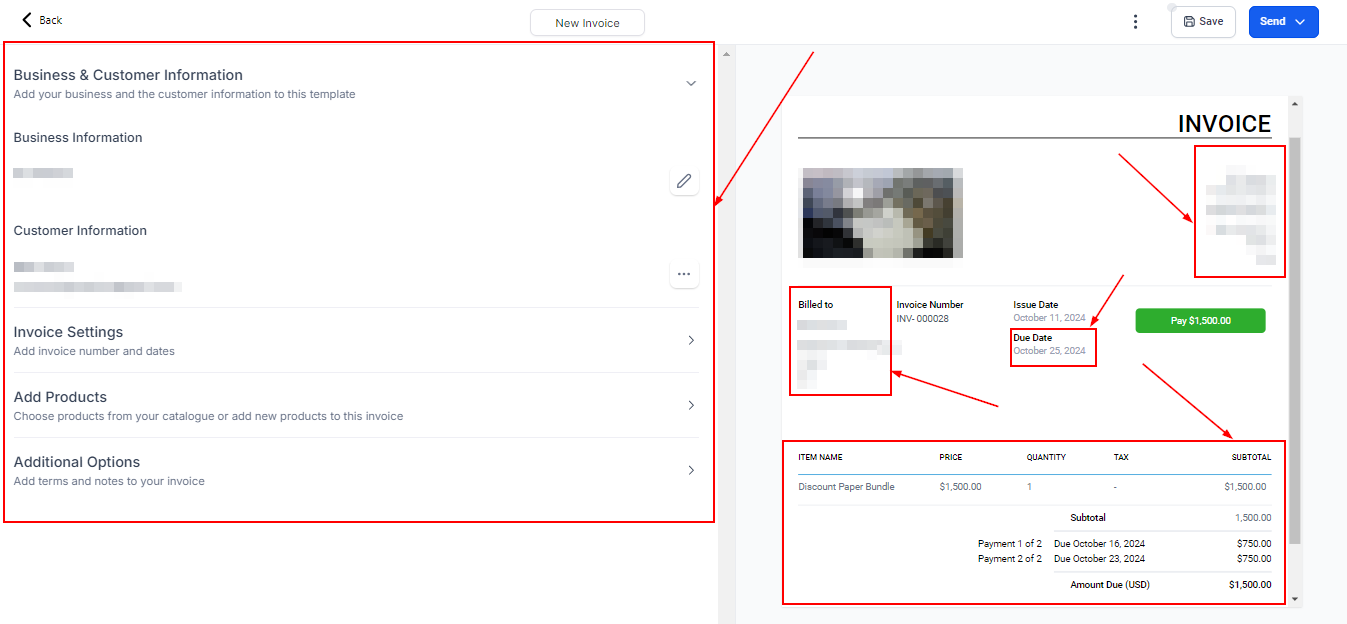Click the blue Send button
Image resolution: width=1347 pixels, height=624 pixels.
click(x=1283, y=22)
